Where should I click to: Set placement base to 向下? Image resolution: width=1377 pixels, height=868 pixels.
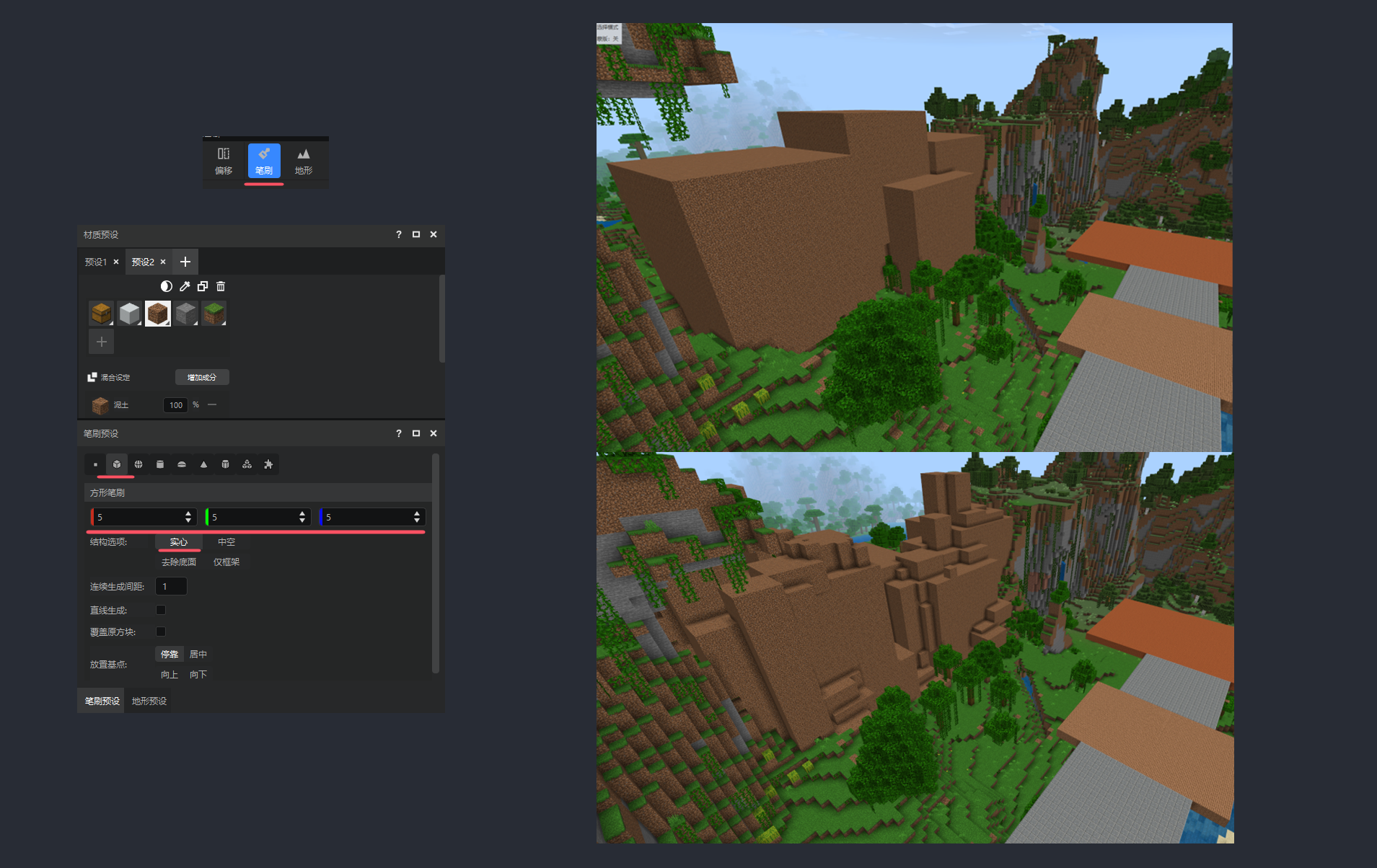click(198, 675)
